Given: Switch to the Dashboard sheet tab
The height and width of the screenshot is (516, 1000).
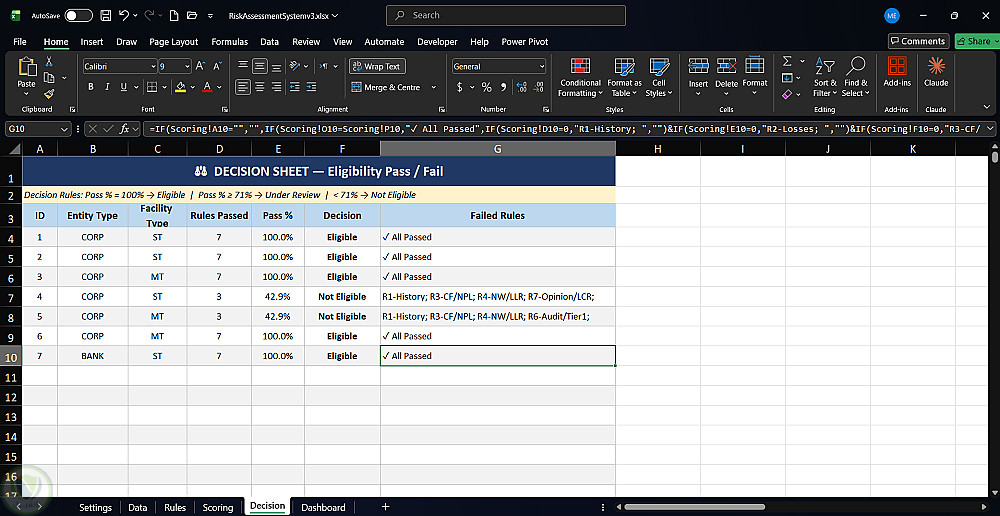Looking at the screenshot, I should pyautogui.click(x=323, y=507).
